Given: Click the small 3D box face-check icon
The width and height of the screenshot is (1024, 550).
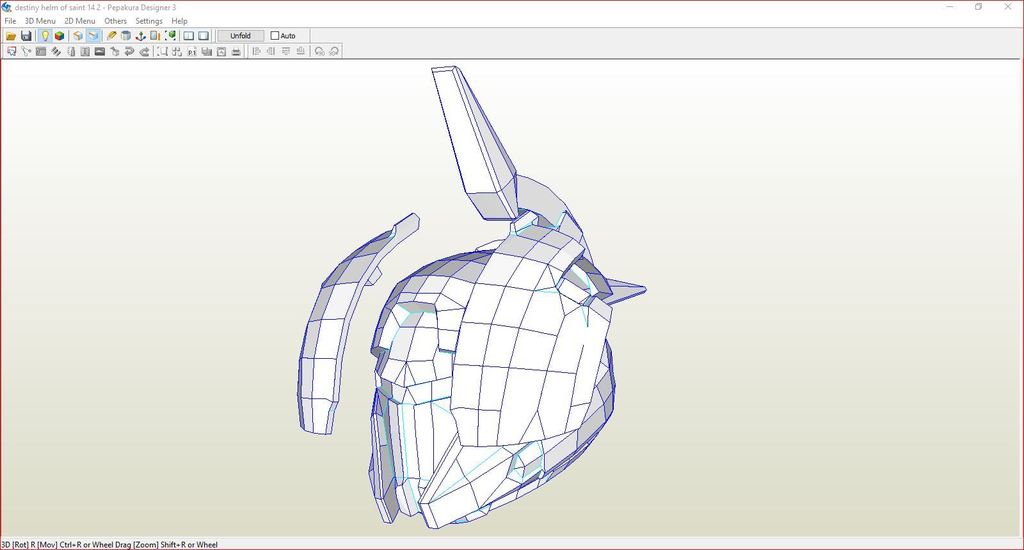Looking at the screenshot, I should tap(114, 52).
